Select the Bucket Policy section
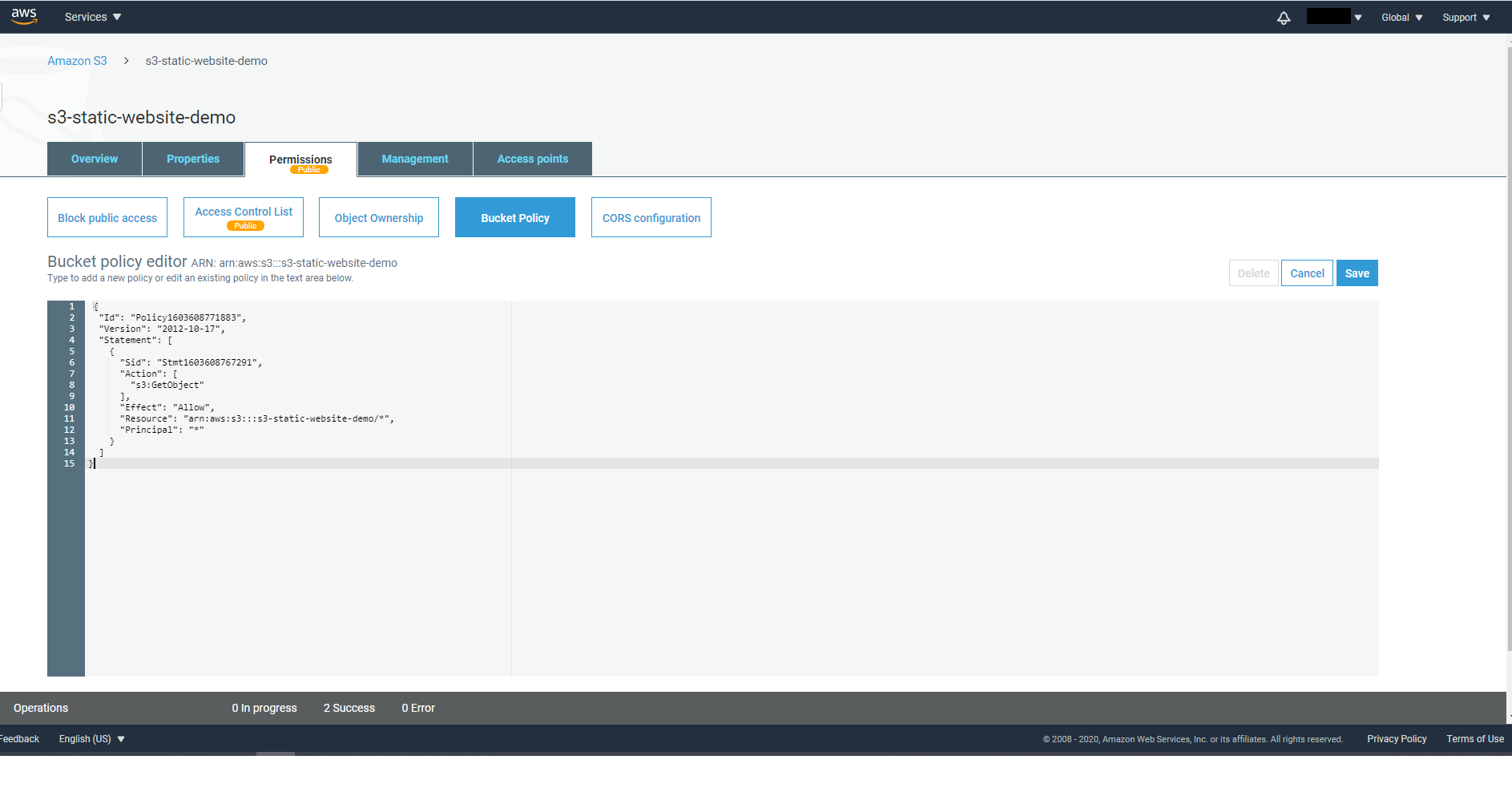1512x808 pixels. click(x=515, y=217)
